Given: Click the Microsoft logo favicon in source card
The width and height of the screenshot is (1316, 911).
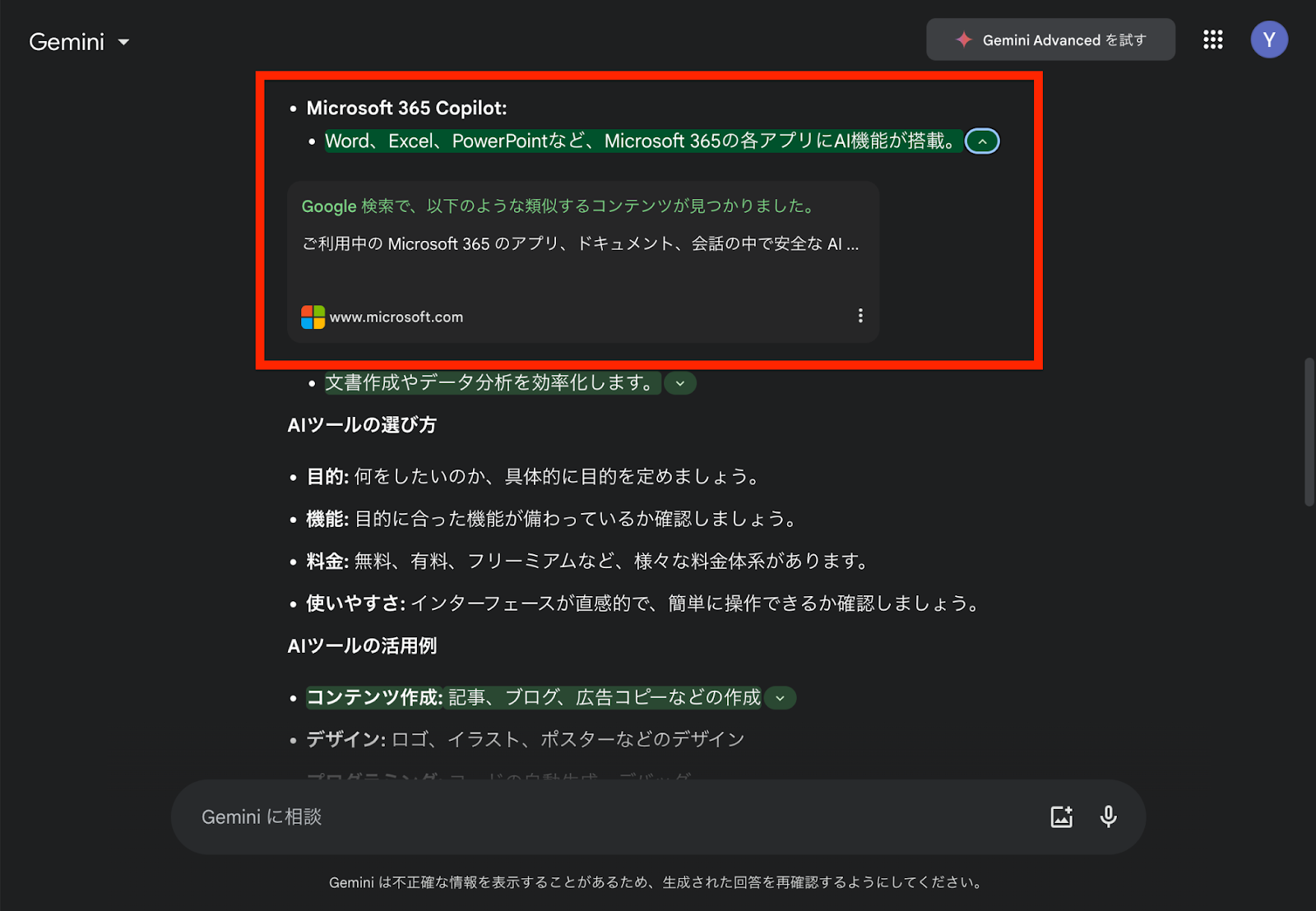Looking at the screenshot, I should point(313,317).
